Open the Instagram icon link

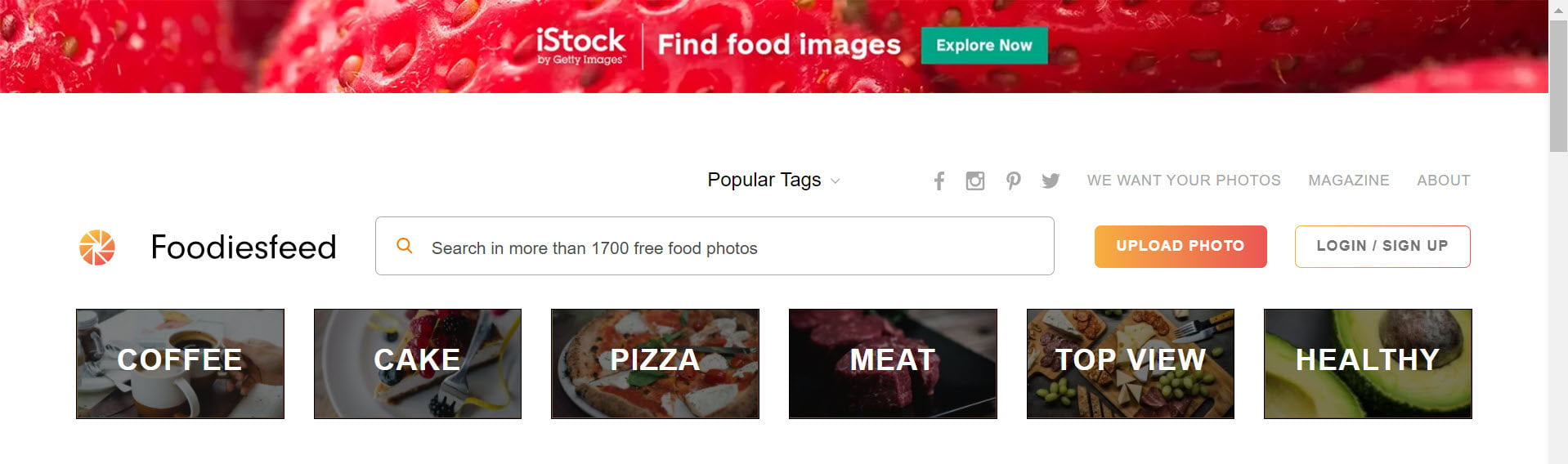974,181
